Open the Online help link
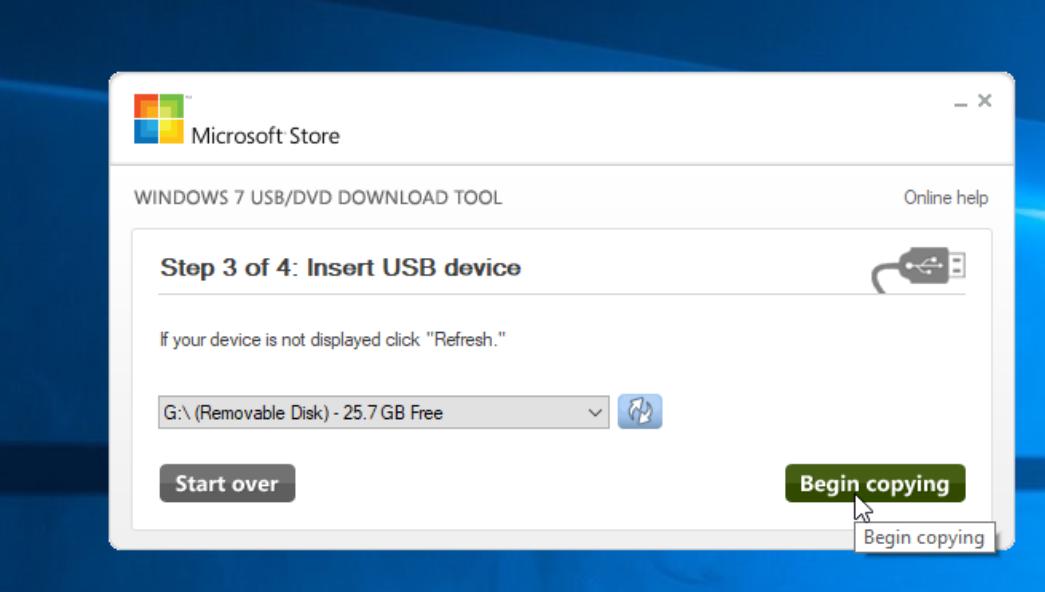The height and width of the screenshot is (592, 1045). click(945, 198)
